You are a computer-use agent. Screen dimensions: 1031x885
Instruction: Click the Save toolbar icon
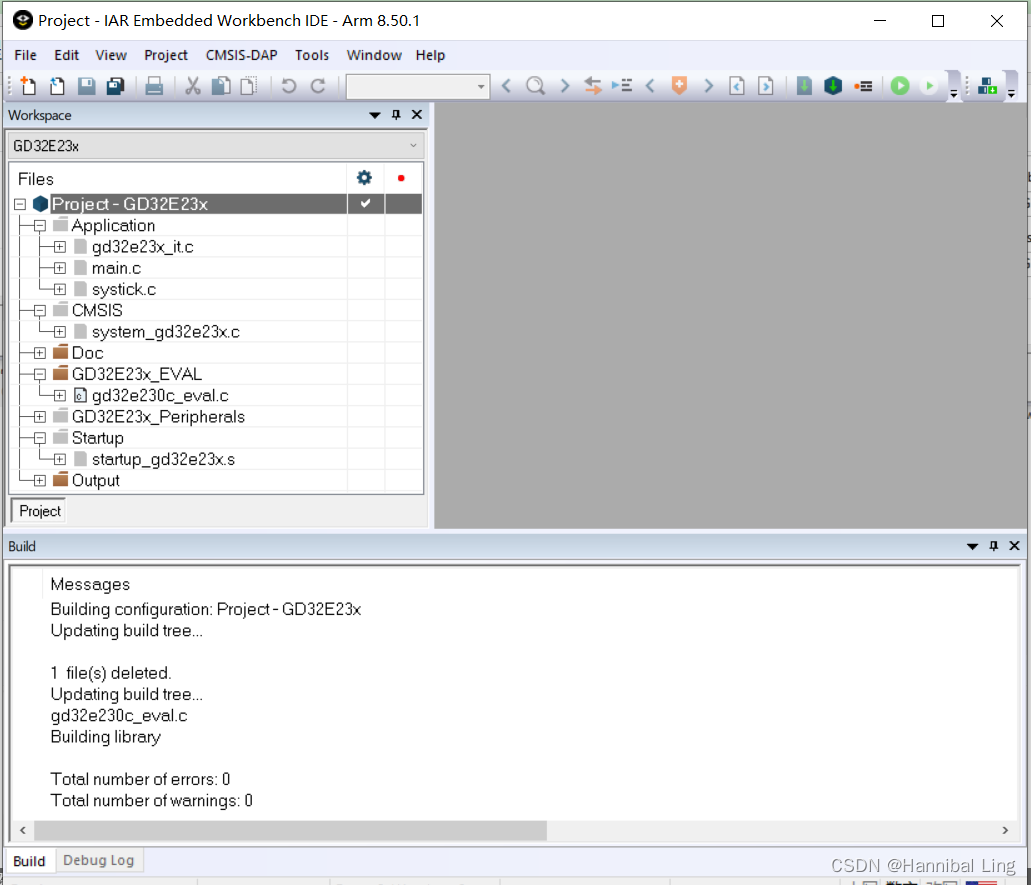[87, 86]
